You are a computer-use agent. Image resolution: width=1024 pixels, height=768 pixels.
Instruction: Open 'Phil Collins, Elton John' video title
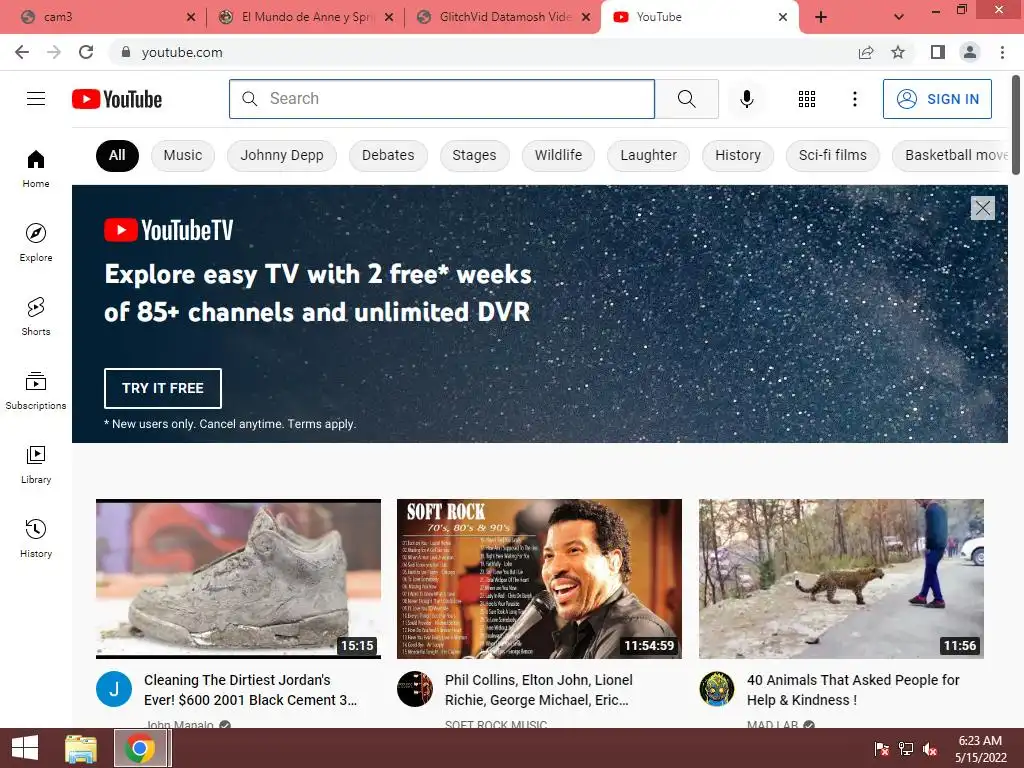(x=539, y=690)
